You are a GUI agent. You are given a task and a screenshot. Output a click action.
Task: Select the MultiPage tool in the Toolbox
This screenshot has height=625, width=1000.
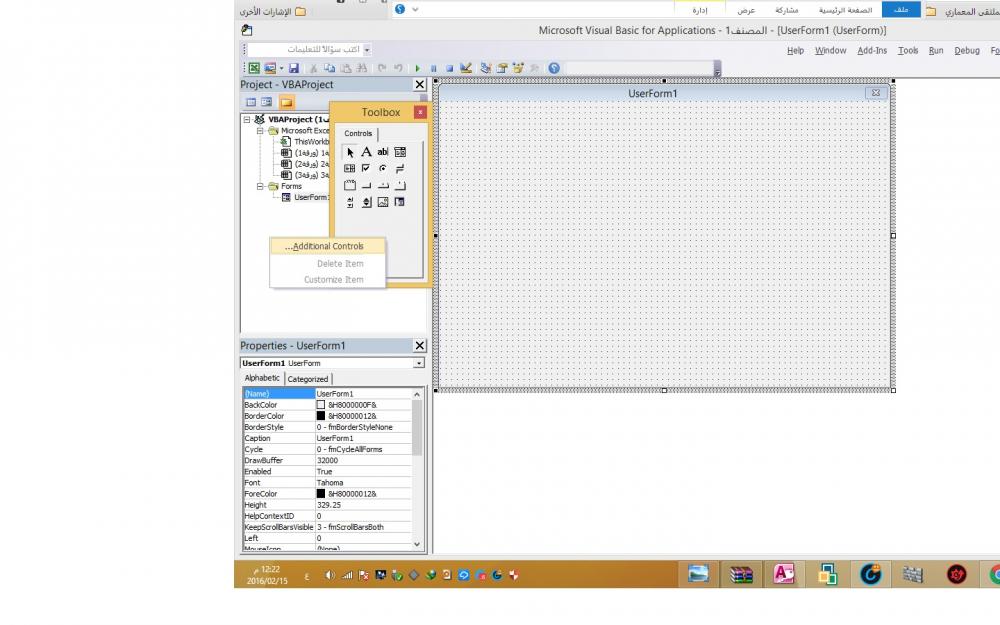[400, 186]
